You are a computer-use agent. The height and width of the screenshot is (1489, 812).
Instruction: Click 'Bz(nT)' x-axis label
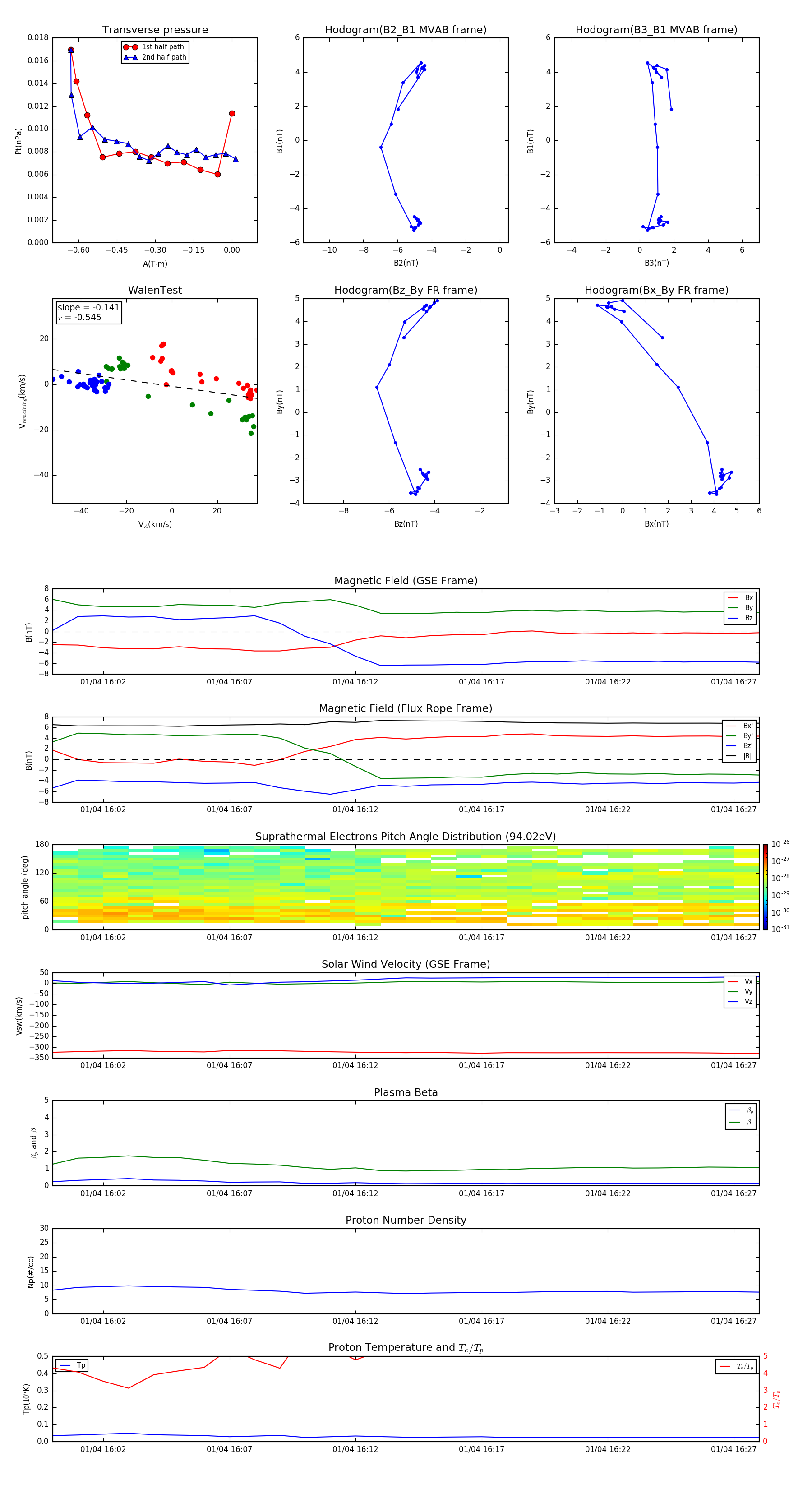(x=406, y=524)
